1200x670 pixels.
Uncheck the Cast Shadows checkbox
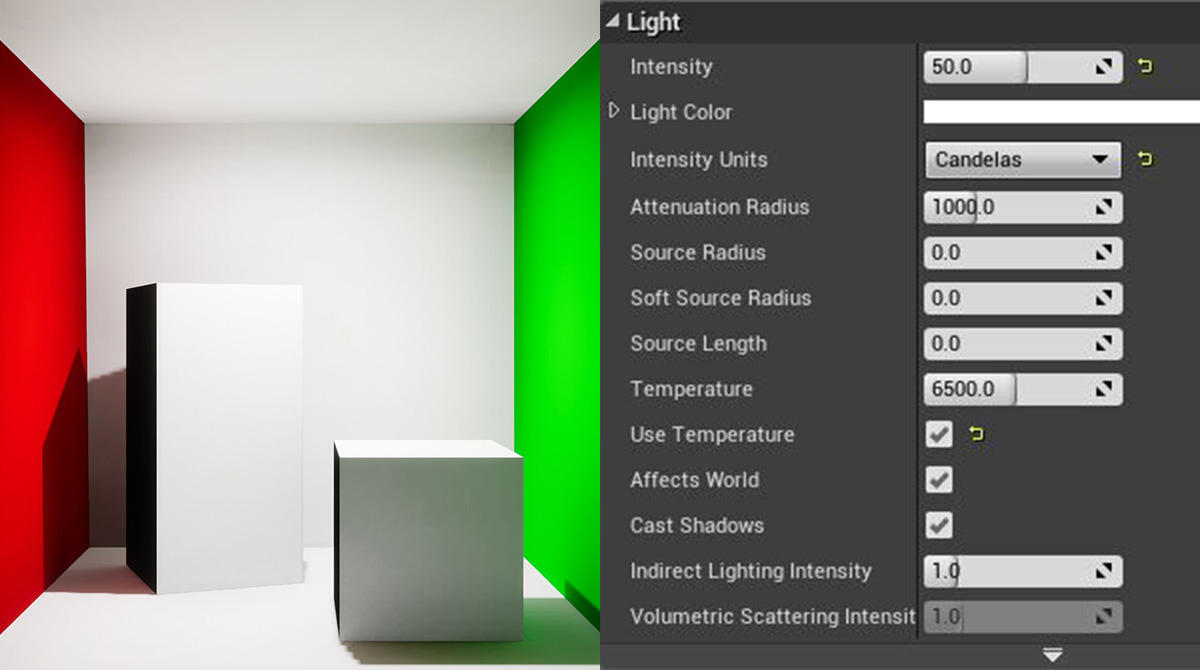coord(939,525)
